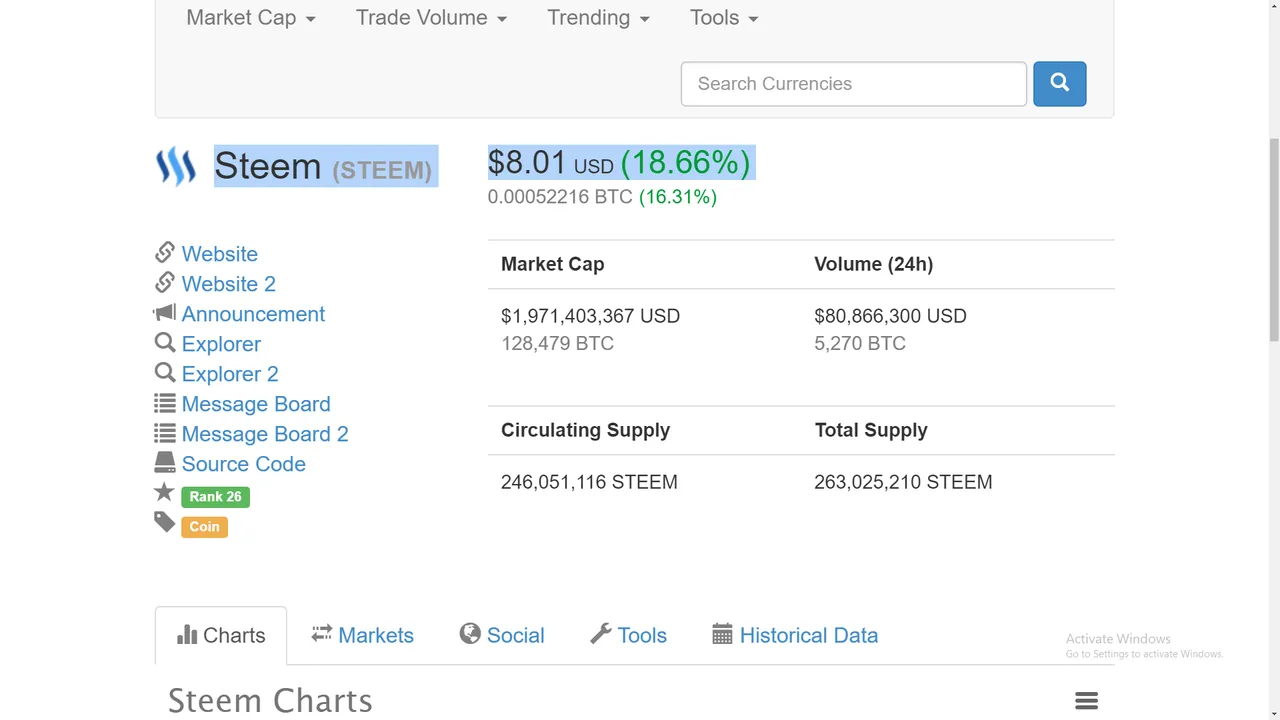1280x720 pixels.
Task: Click the chain icon beside Website 2
Action: [165, 282]
